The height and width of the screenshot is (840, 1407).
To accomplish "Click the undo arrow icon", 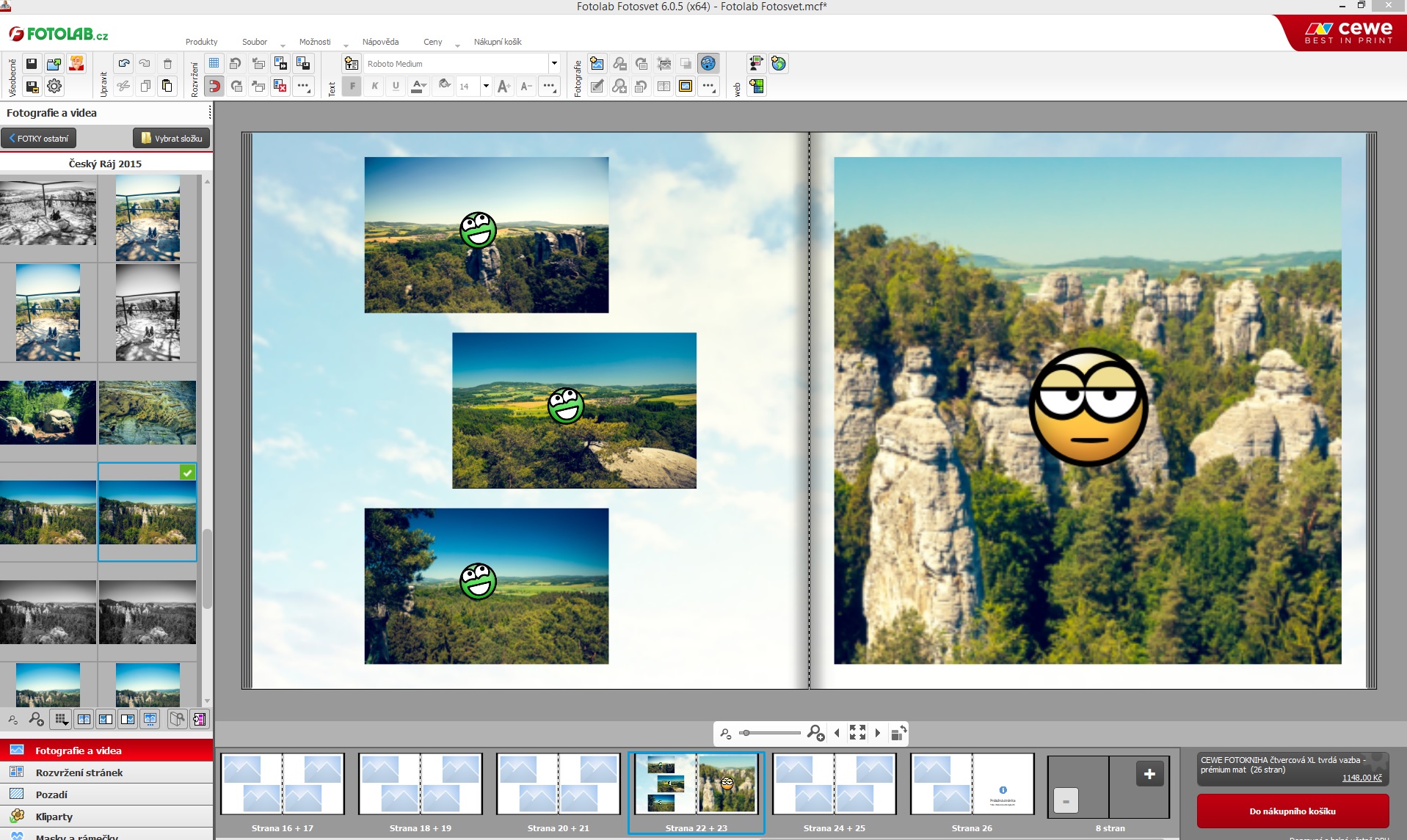I will pyautogui.click(x=123, y=64).
